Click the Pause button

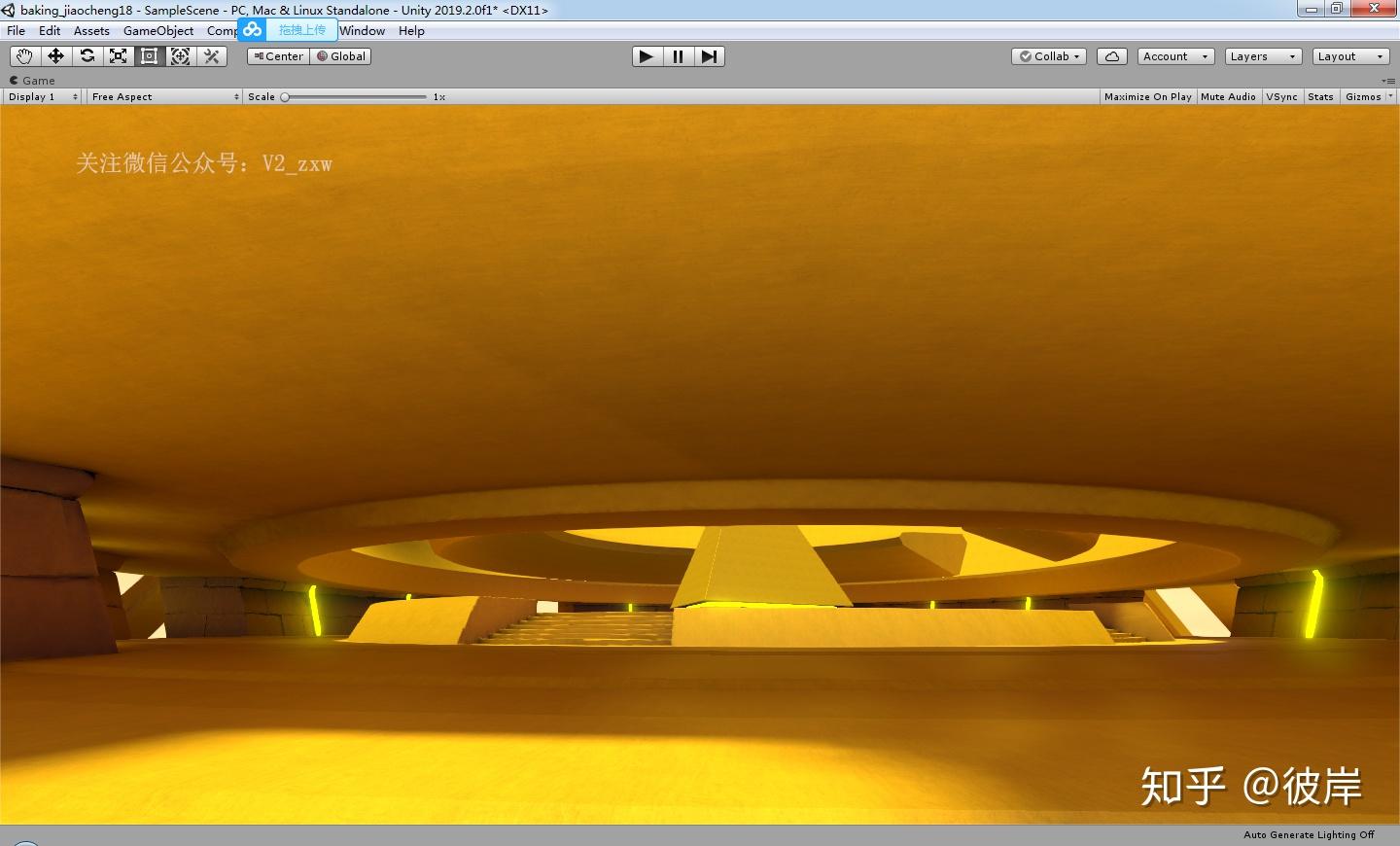click(678, 56)
